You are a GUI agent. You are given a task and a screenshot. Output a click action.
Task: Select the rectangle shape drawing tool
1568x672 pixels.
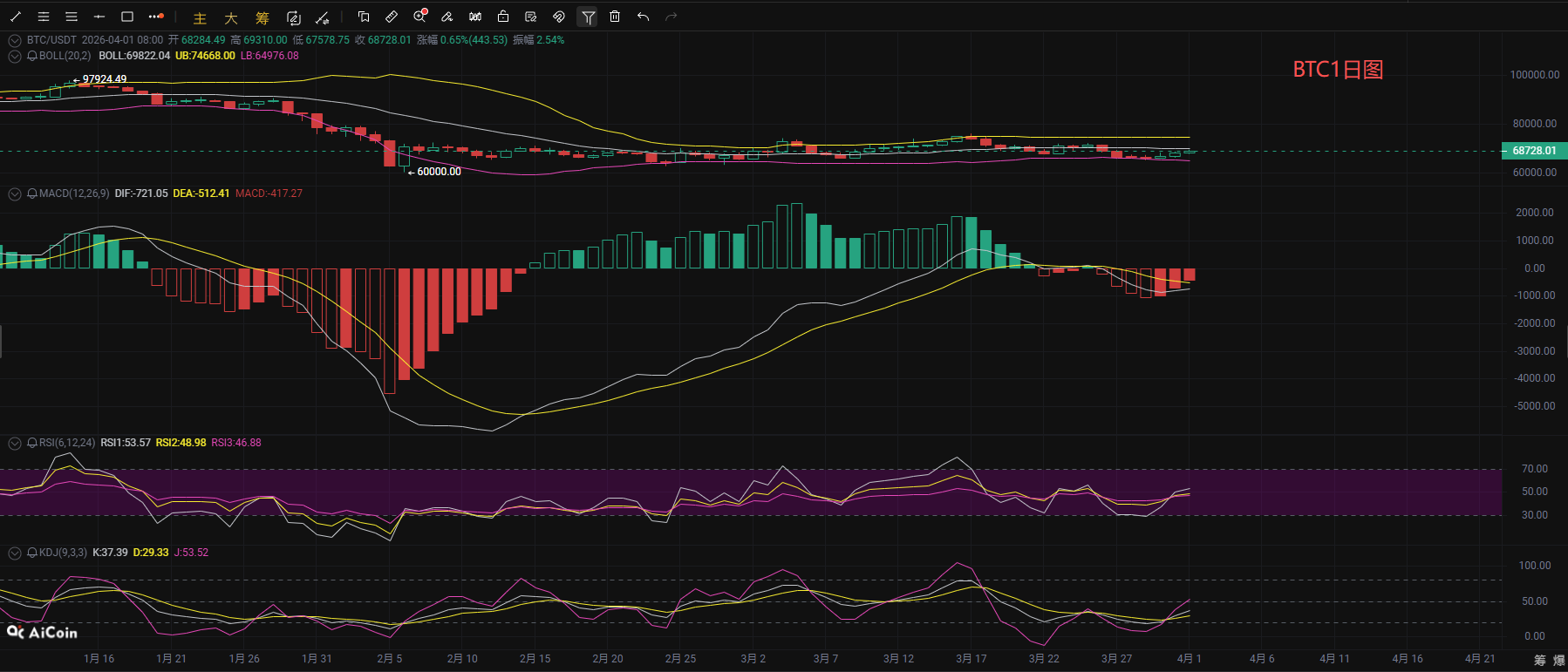tap(127, 17)
